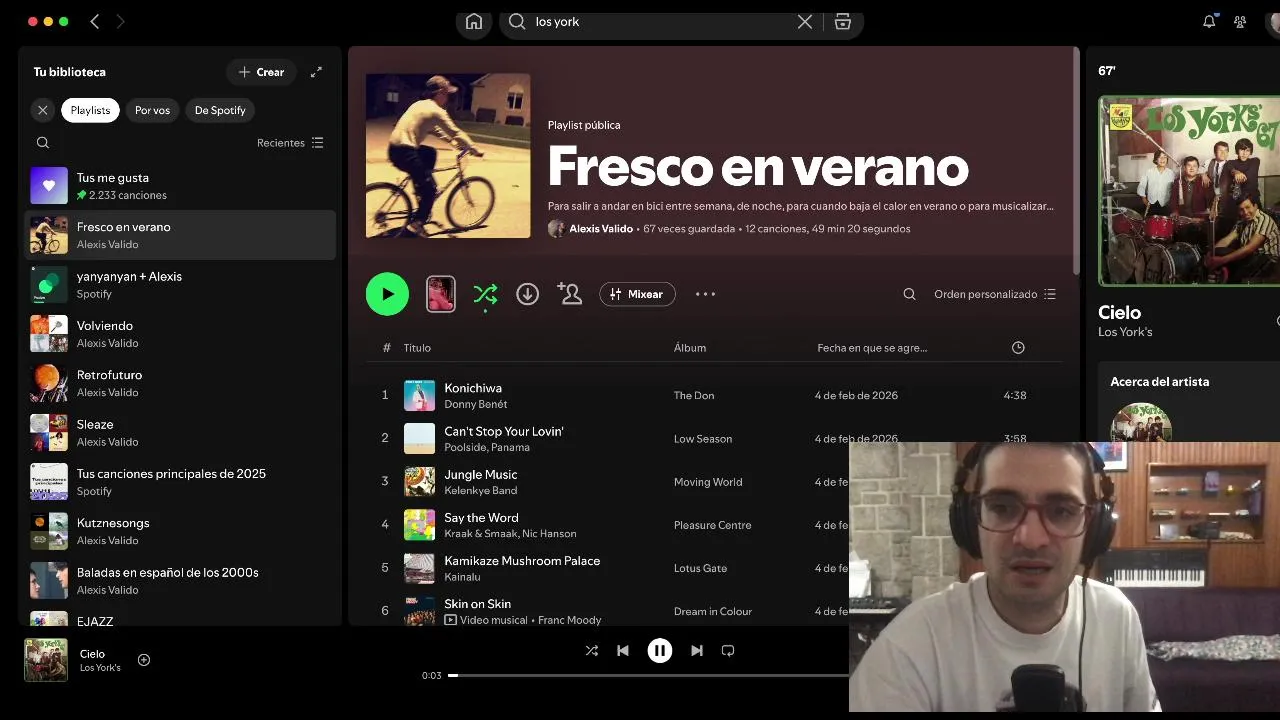1280x720 pixels.
Task: Toggle shuffle in player bar
Action: click(592, 651)
